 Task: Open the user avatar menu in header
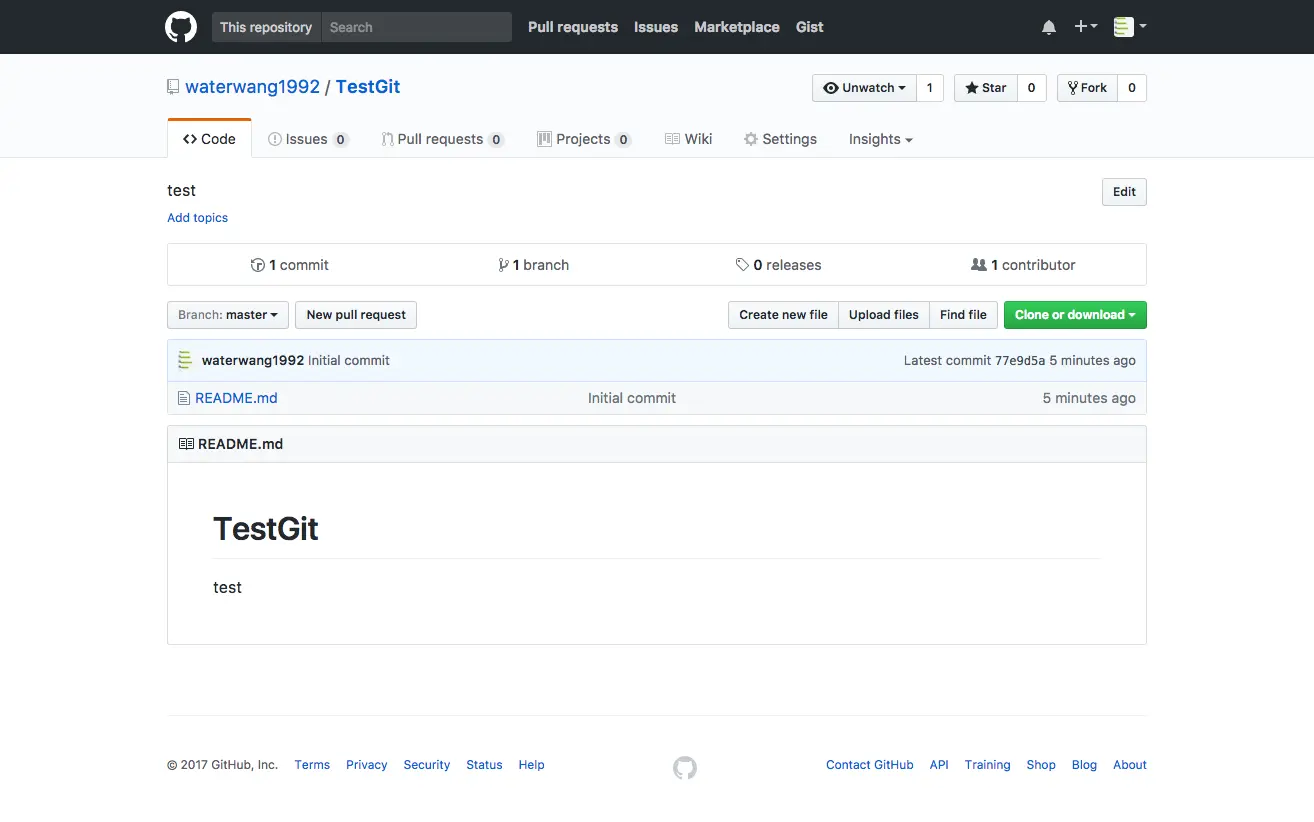1130,27
